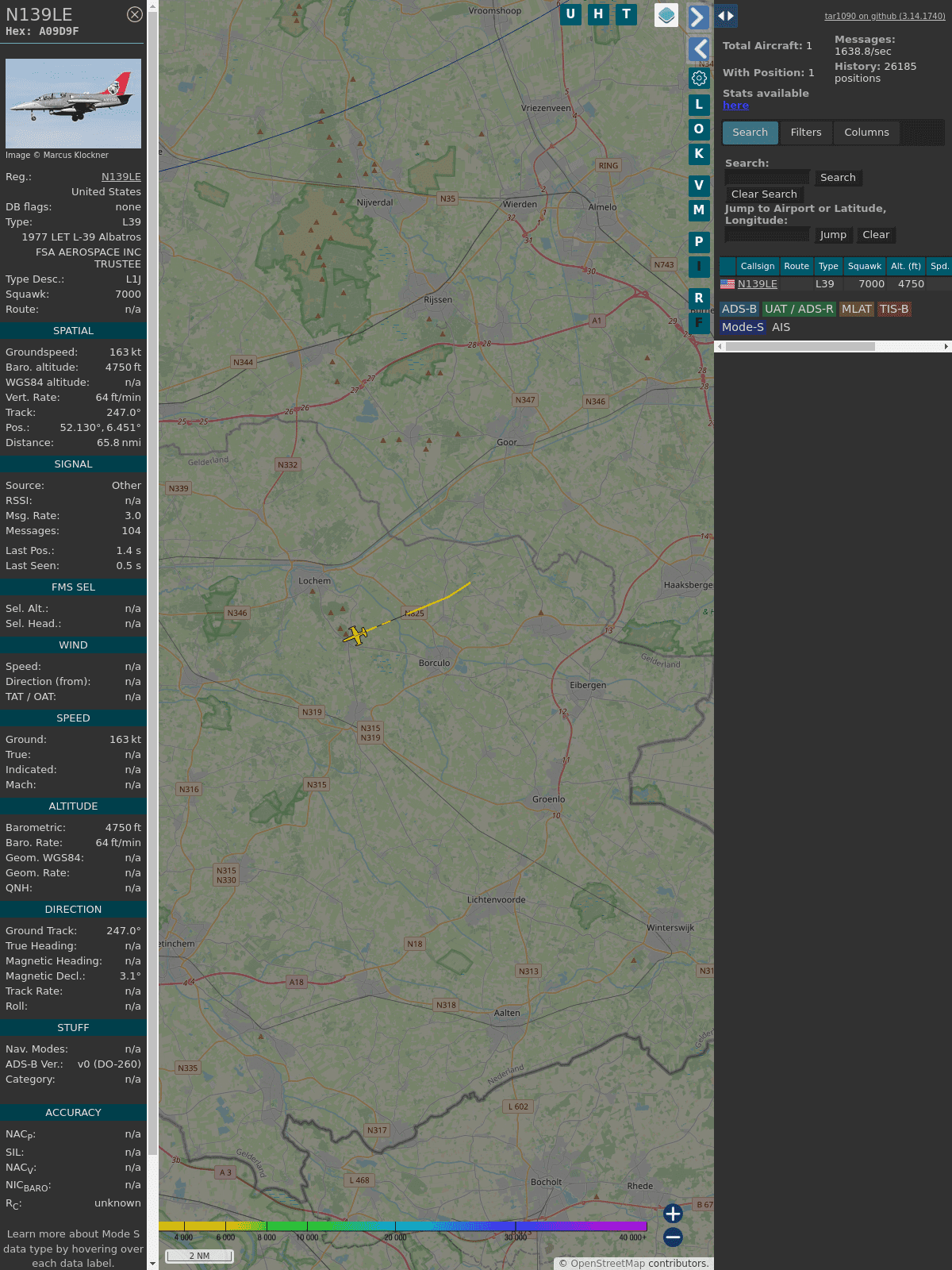This screenshot has height=1270, width=952.
Task: Click the FSA AEROSPACE INC TRUSTEE owner text
Action: tap(88, 258)
